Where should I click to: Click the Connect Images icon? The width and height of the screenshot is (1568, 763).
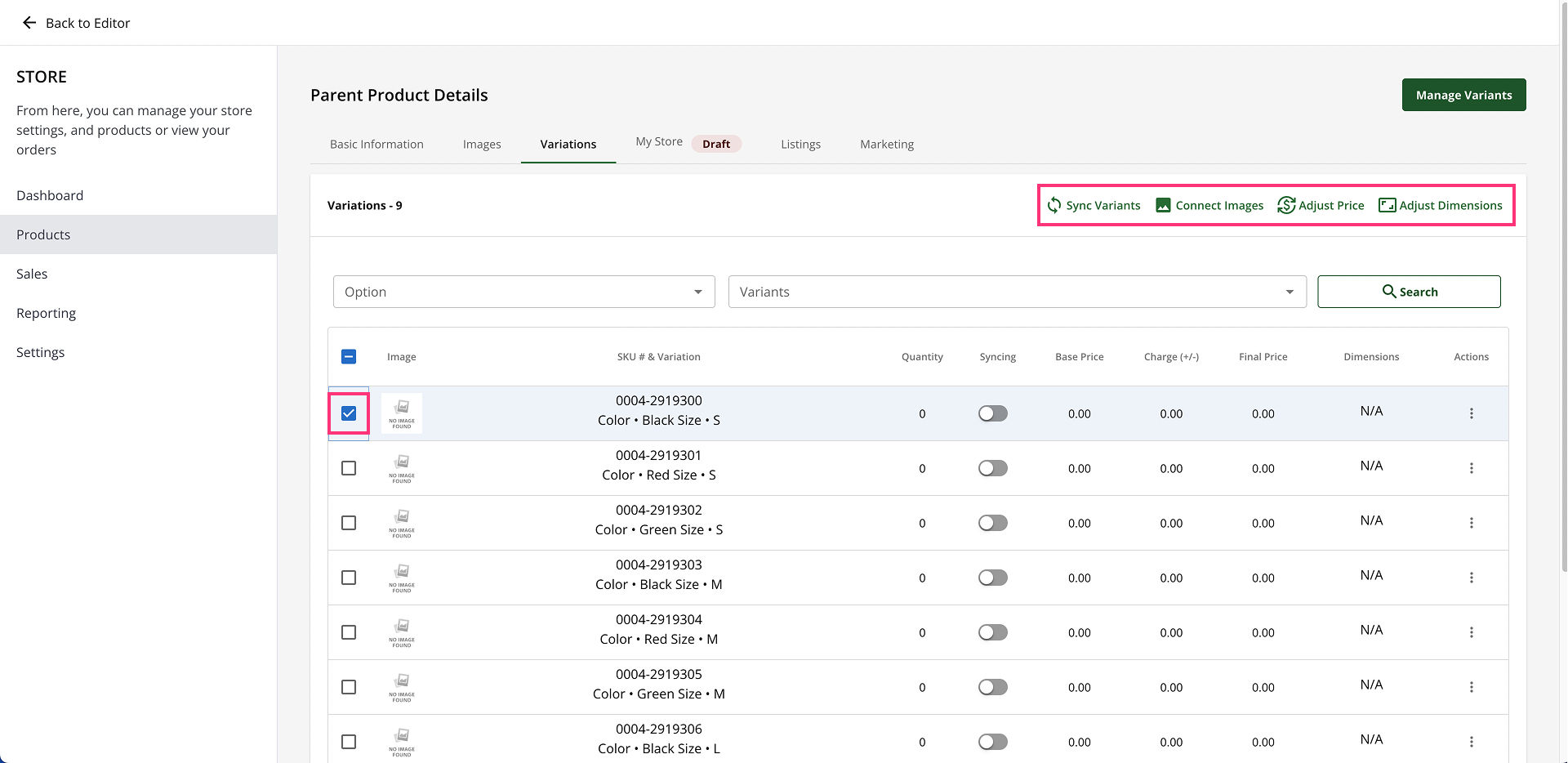coord(1163,205)
